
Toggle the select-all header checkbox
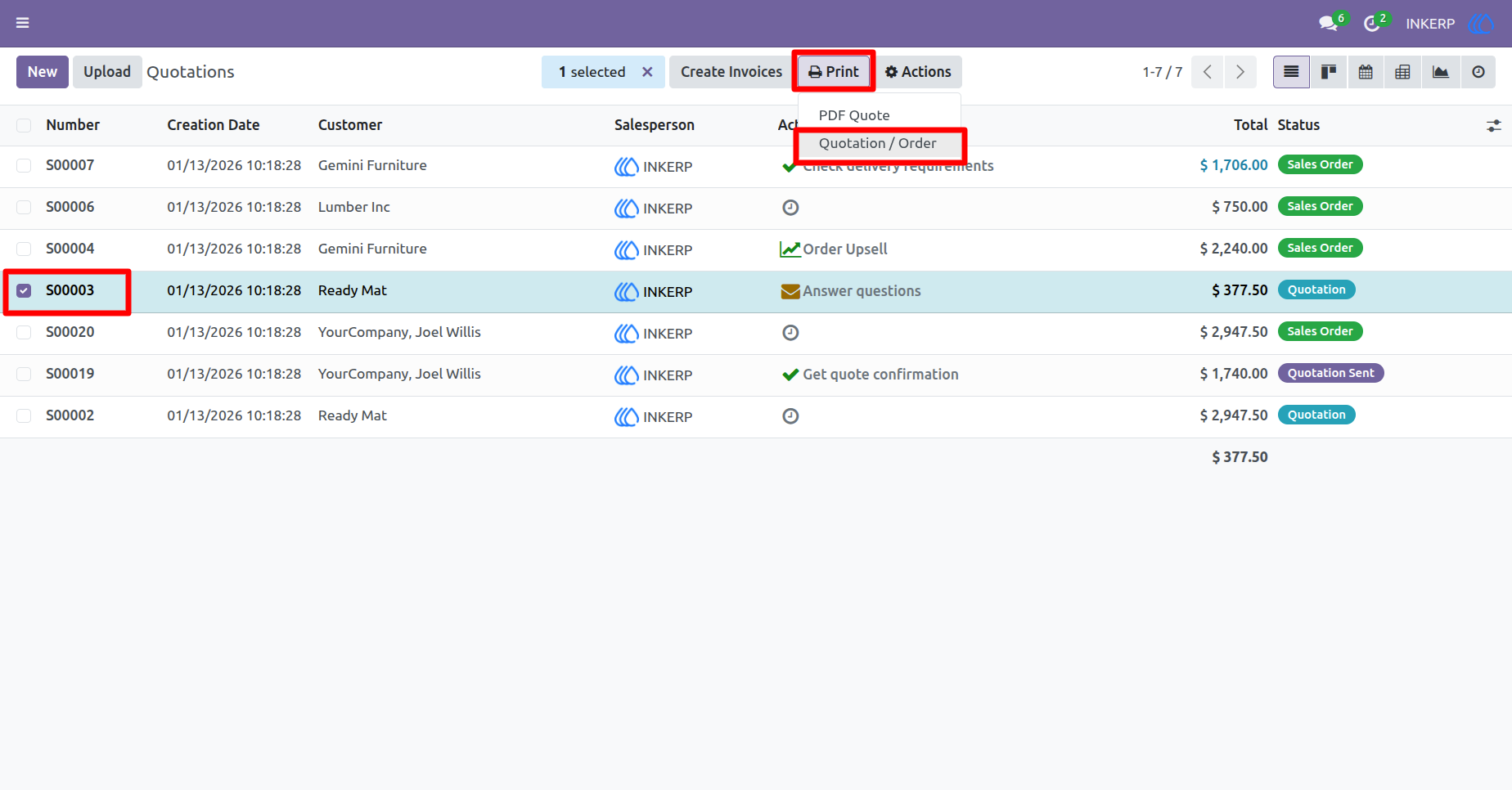point(24,125)
